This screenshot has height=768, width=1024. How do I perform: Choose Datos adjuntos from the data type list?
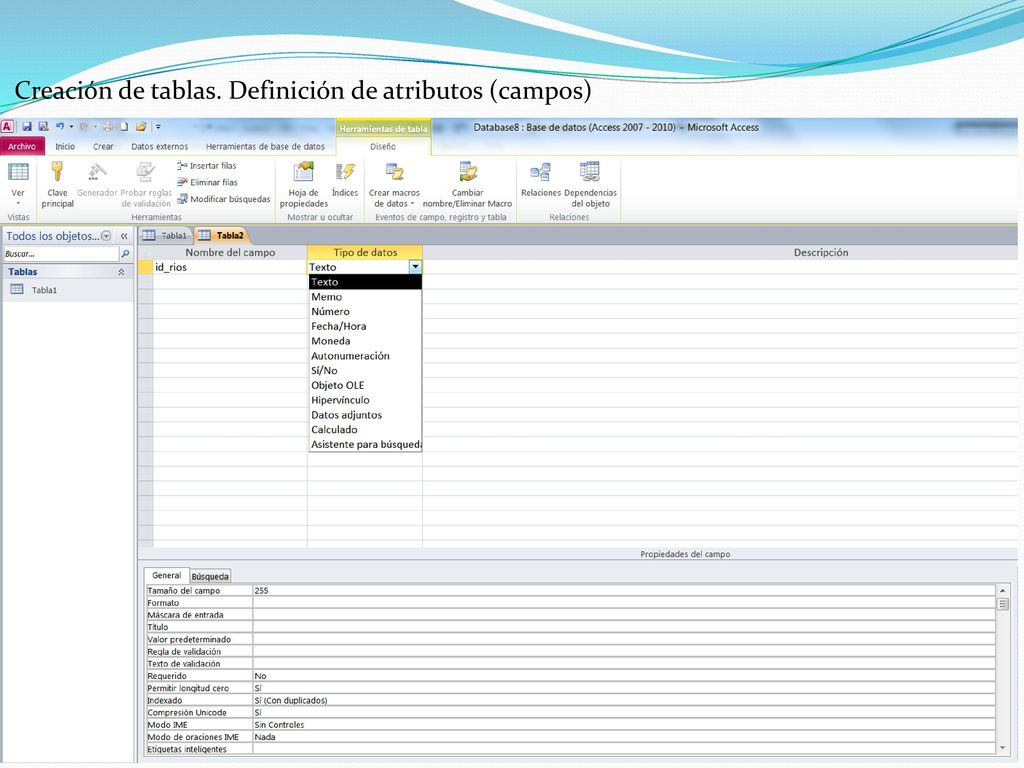pyautogui.click(x=365, y=415)
